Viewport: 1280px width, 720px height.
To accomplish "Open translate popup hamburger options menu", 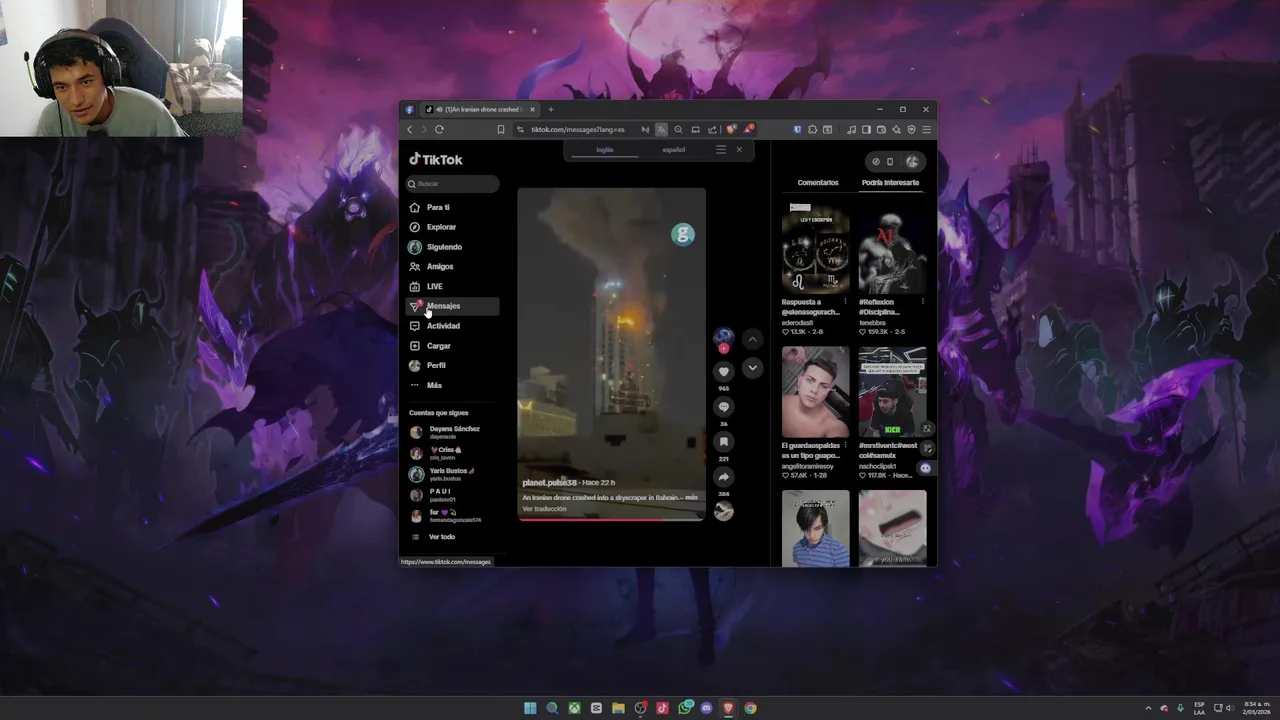I will (721, 150).
